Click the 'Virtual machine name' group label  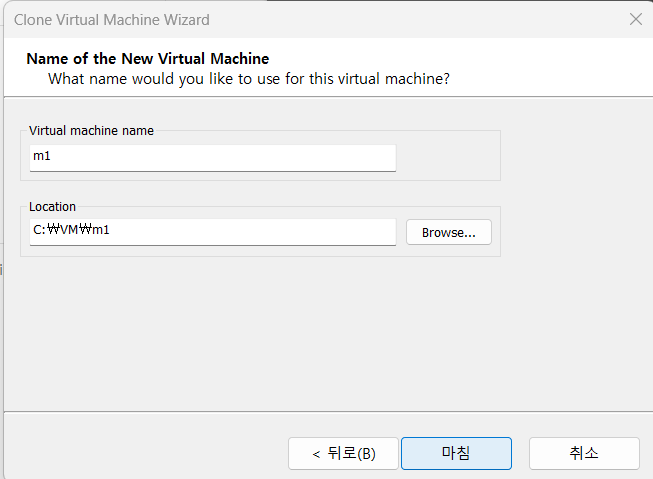coord(91,131)
